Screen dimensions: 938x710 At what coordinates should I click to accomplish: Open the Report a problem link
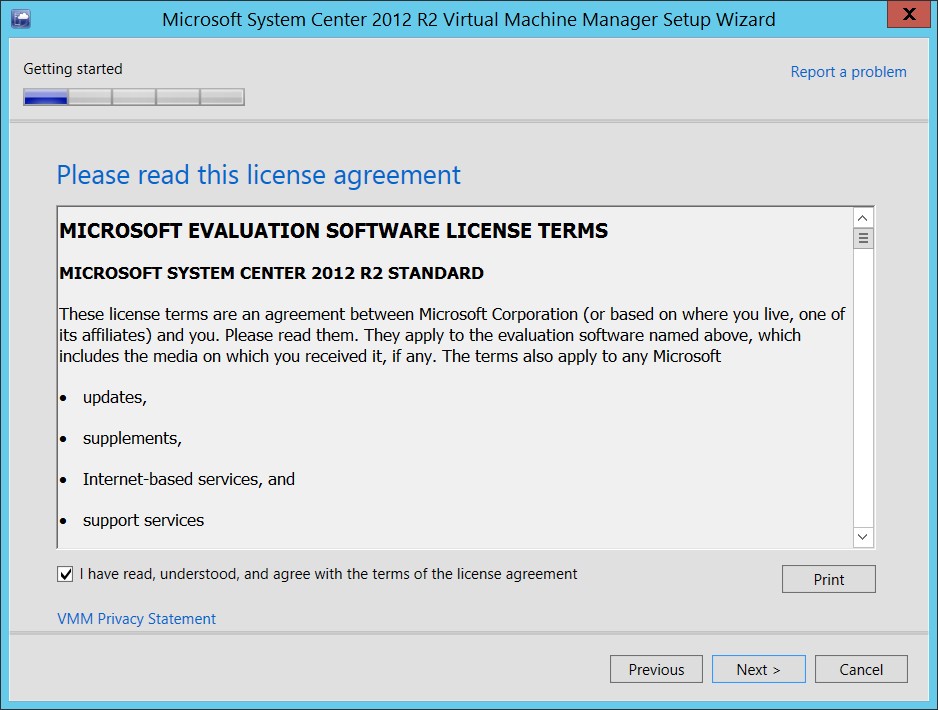click(848, 72)
